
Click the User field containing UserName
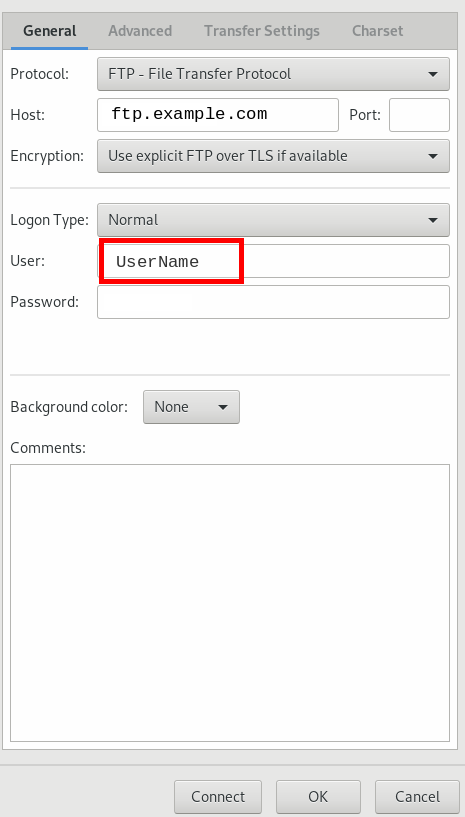click(x=273, y=261)
